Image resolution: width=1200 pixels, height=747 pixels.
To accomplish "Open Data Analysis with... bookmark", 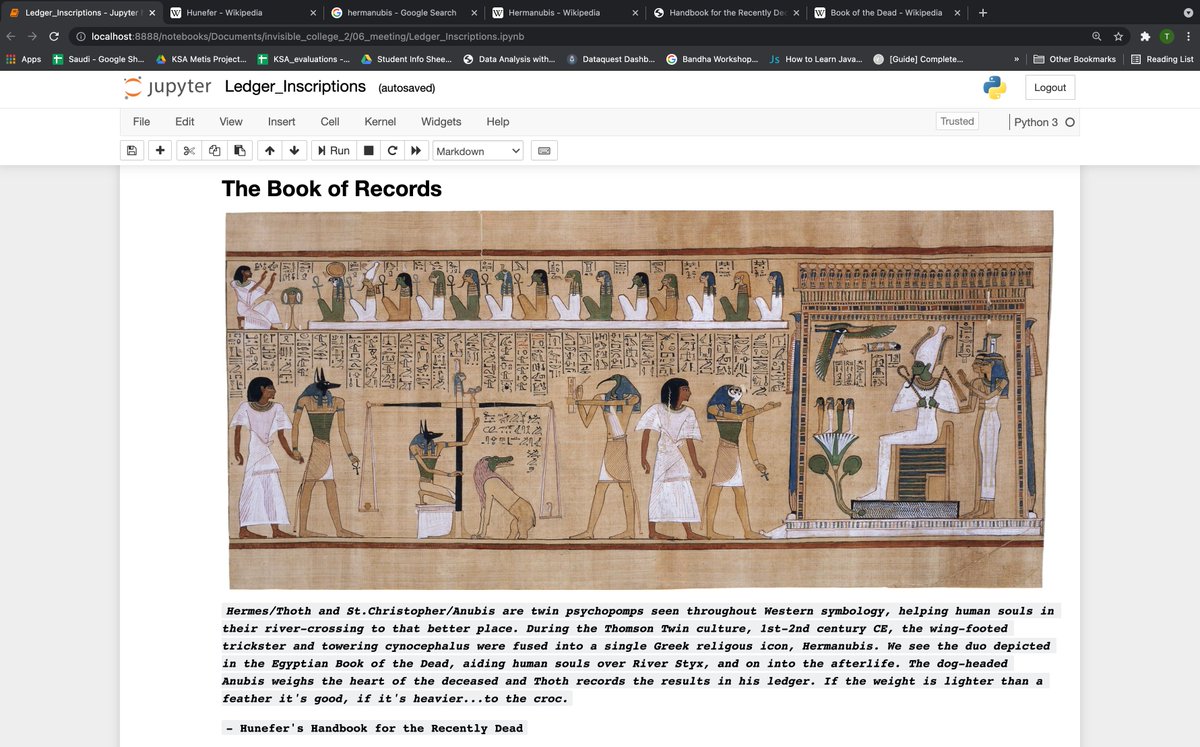I will tap(509, 59).
